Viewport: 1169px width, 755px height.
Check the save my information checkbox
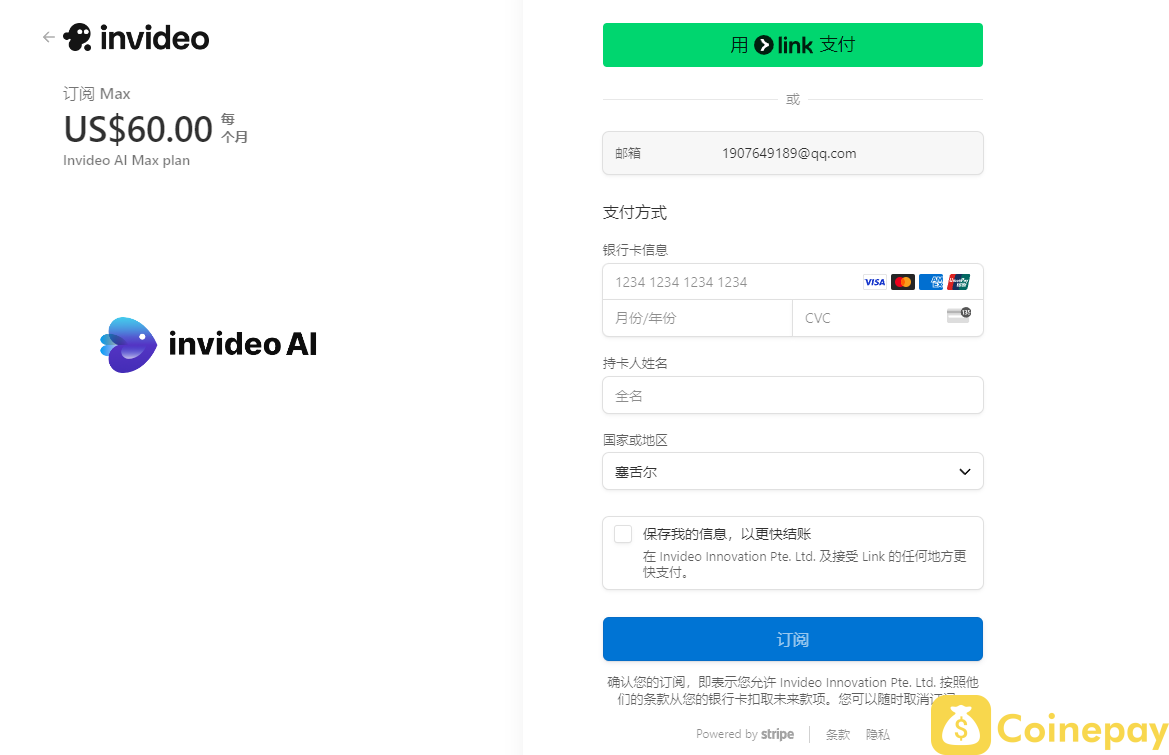pos(623,534)
